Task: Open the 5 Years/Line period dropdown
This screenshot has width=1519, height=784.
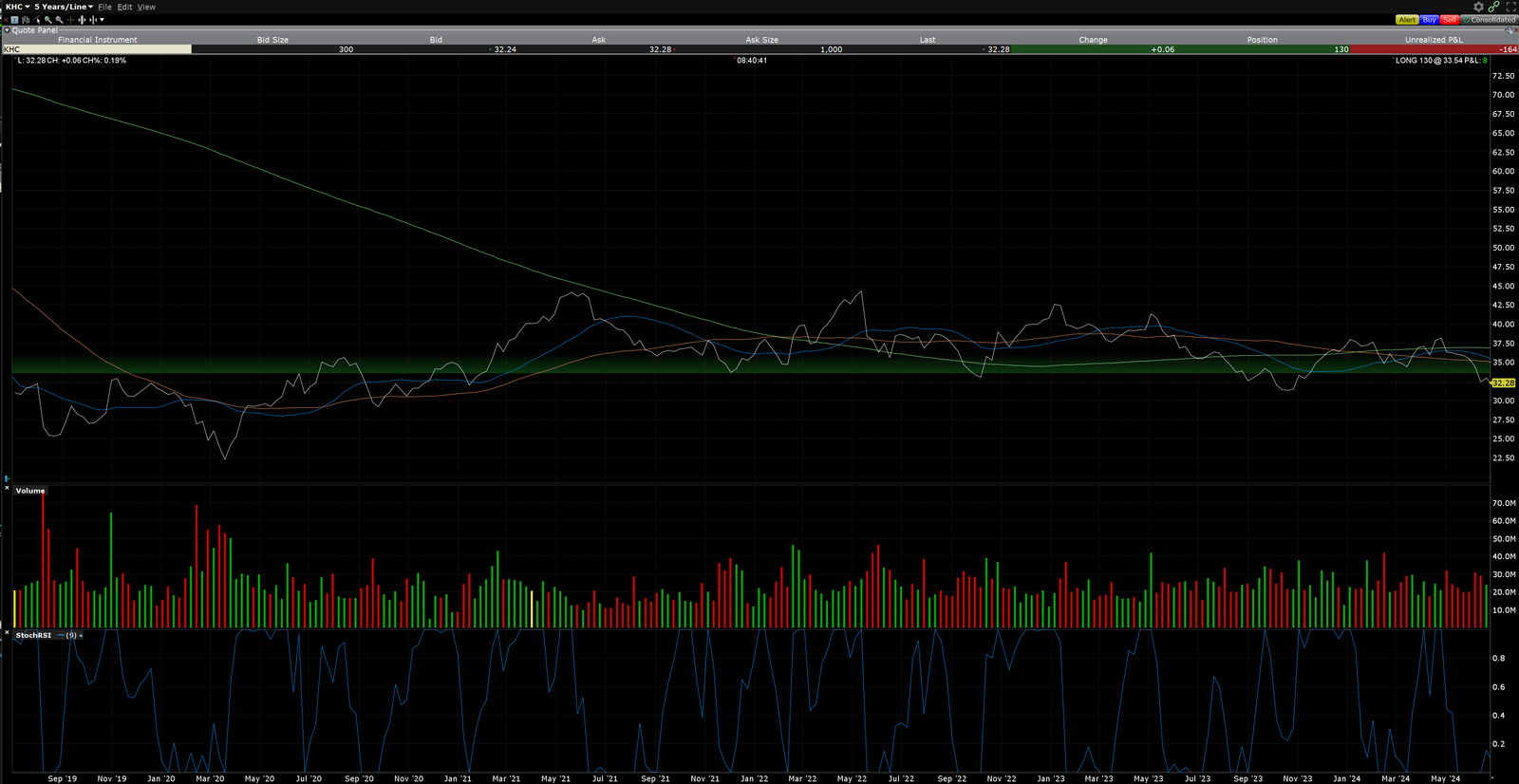Action: tap(64, 7)
